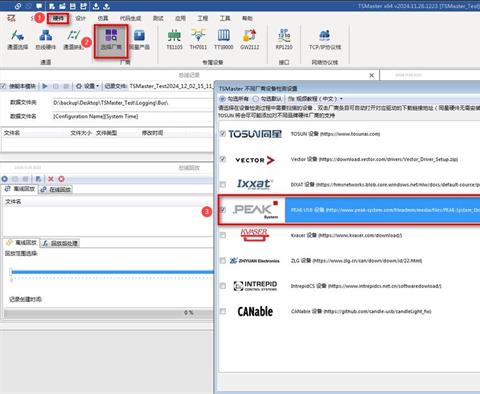Open the TCP/IP protocol stack icon
480x394 pixels.
(325, 39)
